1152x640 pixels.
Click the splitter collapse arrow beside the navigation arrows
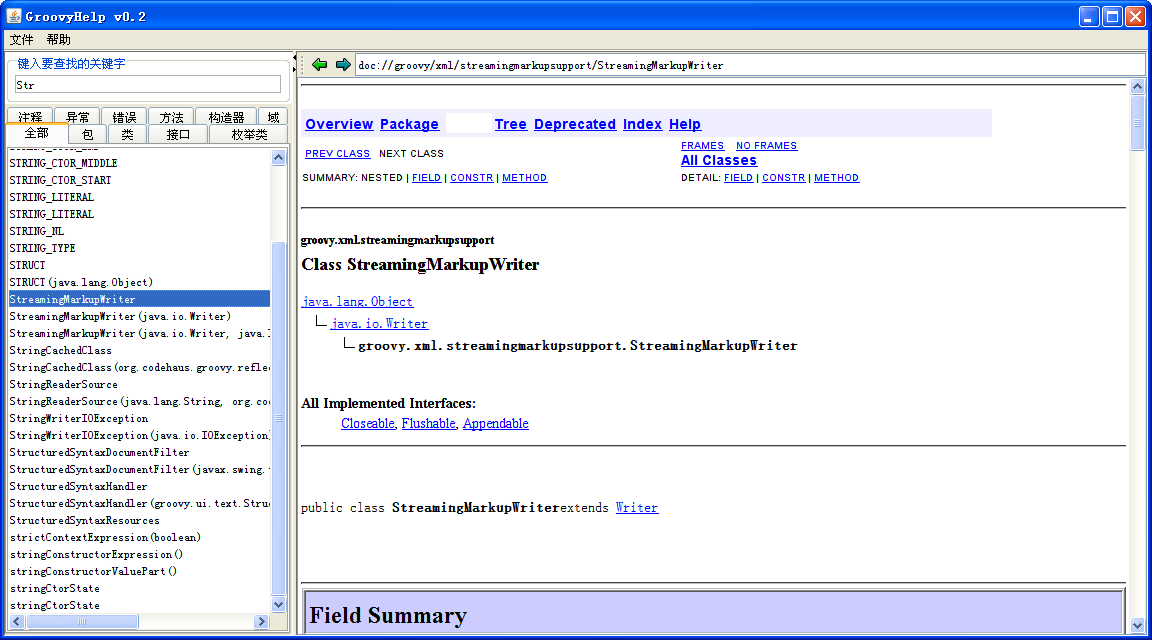tap(295, 58)
